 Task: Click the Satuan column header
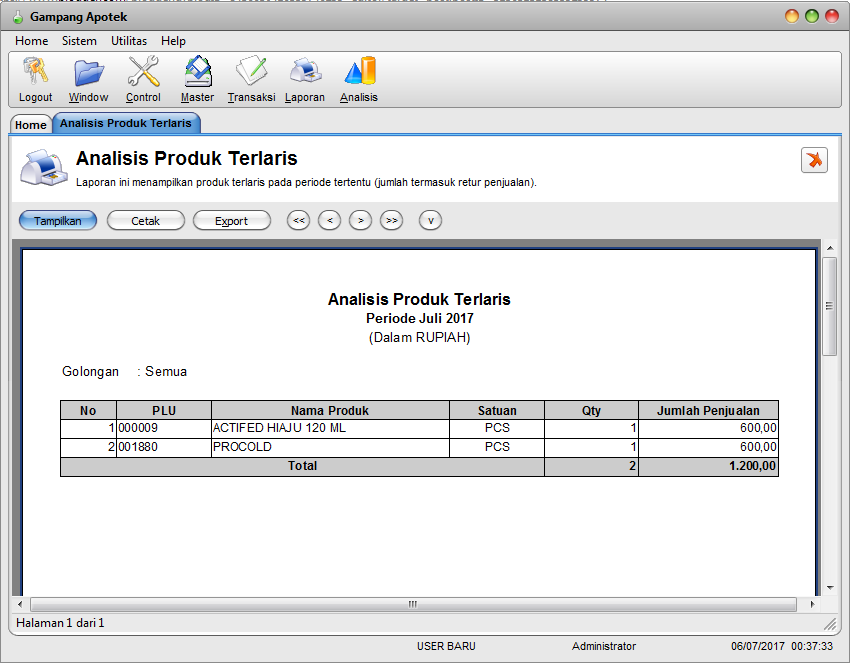[x=497, y=410]
